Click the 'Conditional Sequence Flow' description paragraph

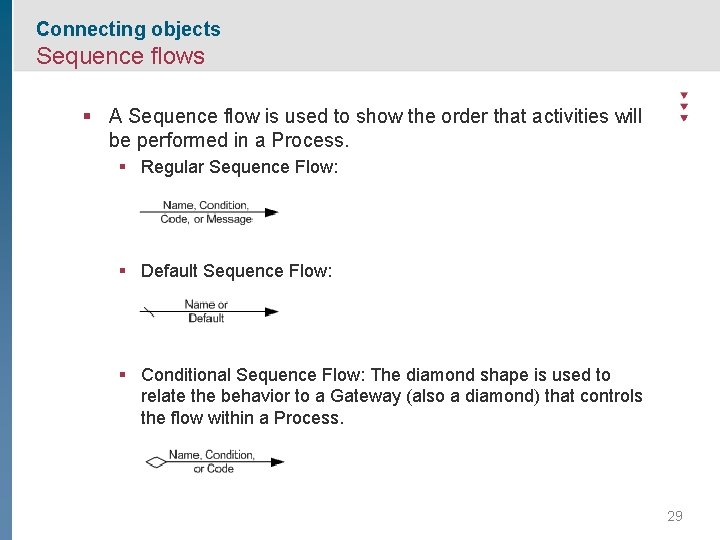point(390,396)
